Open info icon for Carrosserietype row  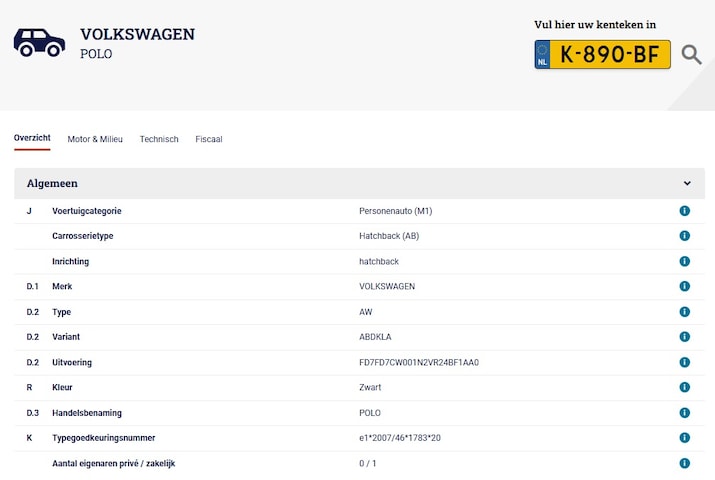[x=684, y=236]
